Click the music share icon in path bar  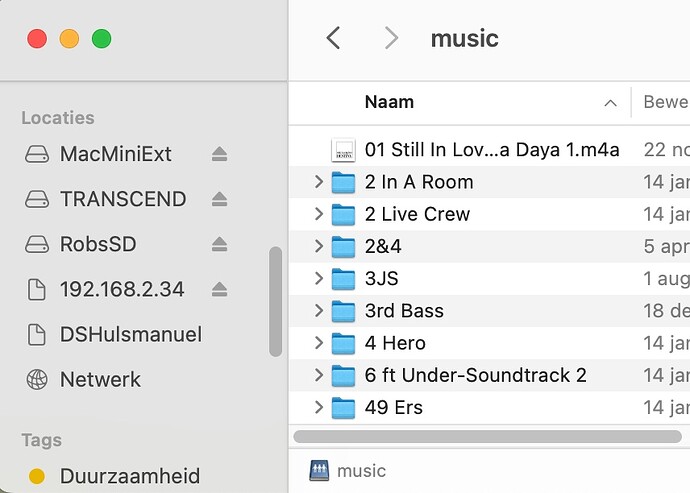(319, 471)
